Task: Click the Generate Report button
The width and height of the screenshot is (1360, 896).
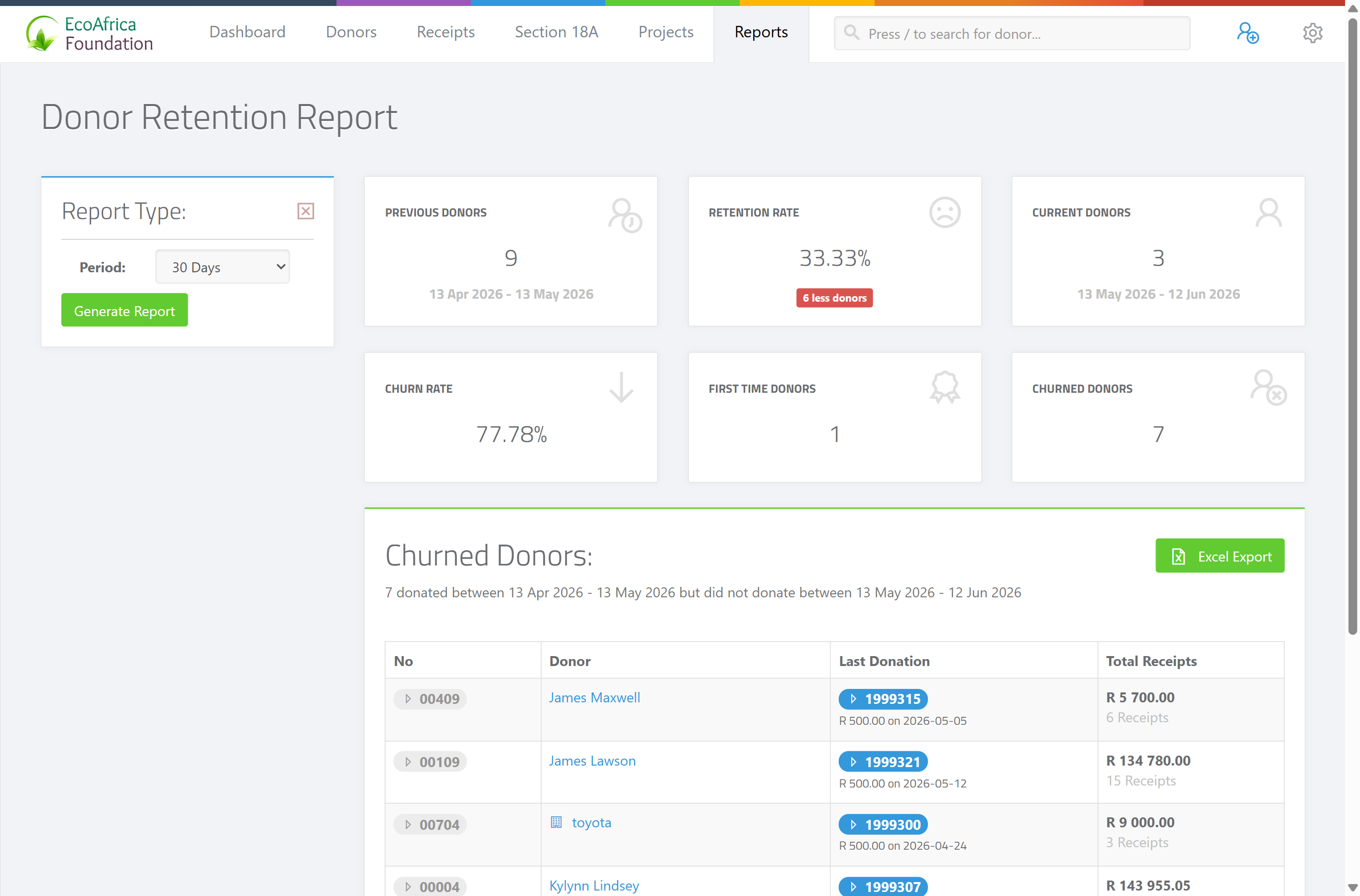Action: (124, 310)
